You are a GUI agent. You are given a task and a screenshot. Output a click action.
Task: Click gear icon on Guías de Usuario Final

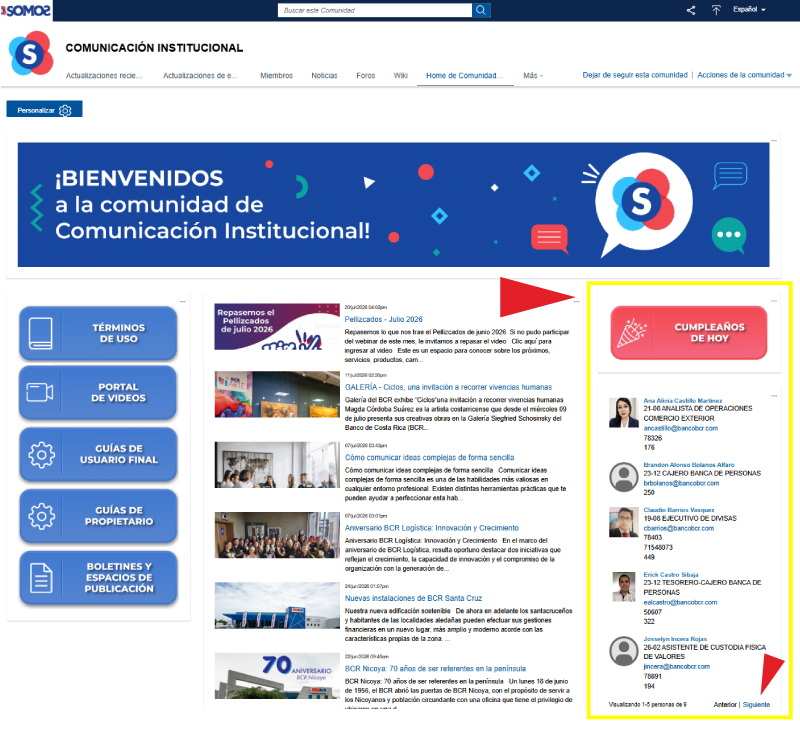pyautogui.click(x=41, y=455)
